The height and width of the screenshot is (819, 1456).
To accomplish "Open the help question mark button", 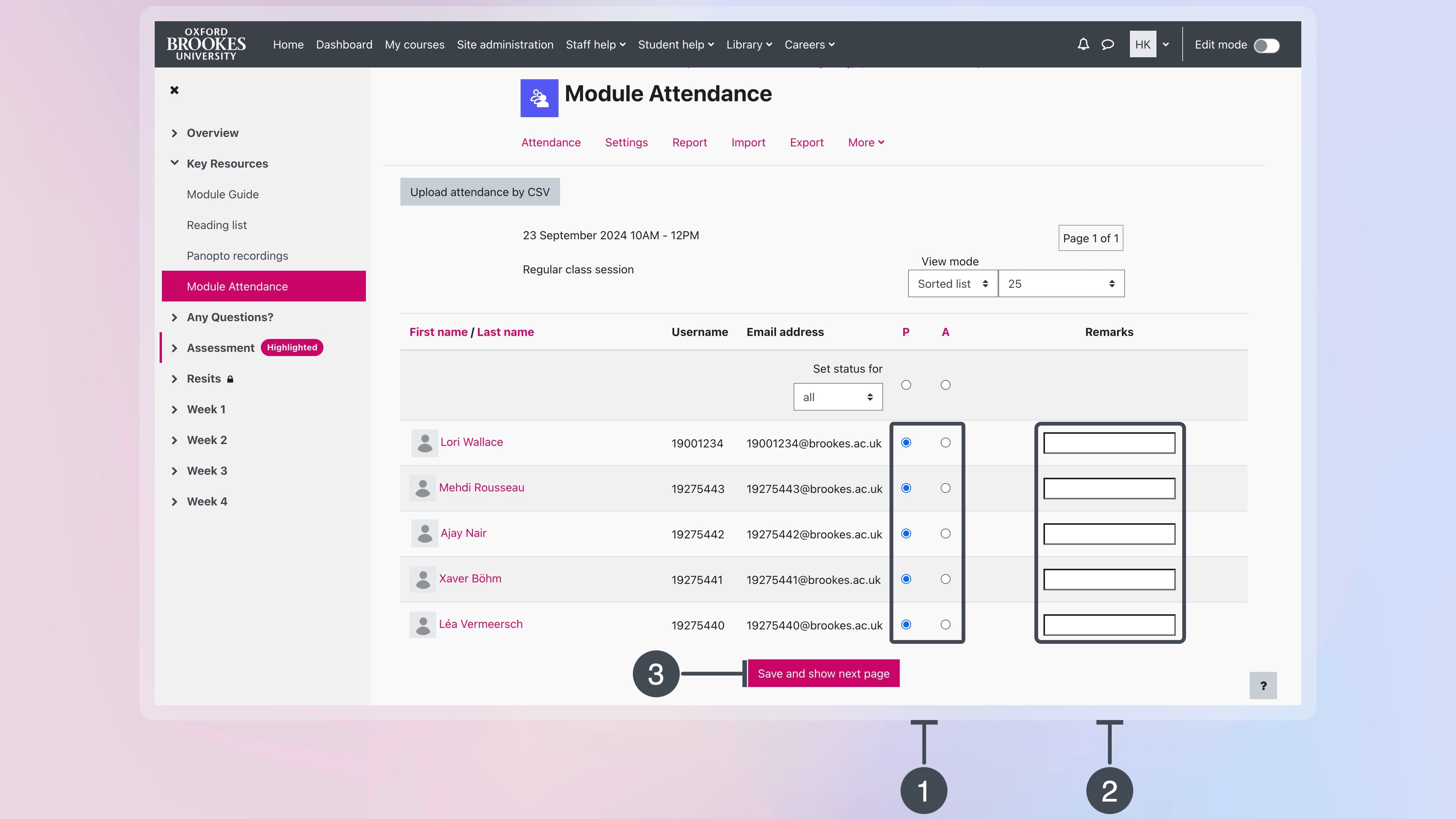I will point(1263,686).
